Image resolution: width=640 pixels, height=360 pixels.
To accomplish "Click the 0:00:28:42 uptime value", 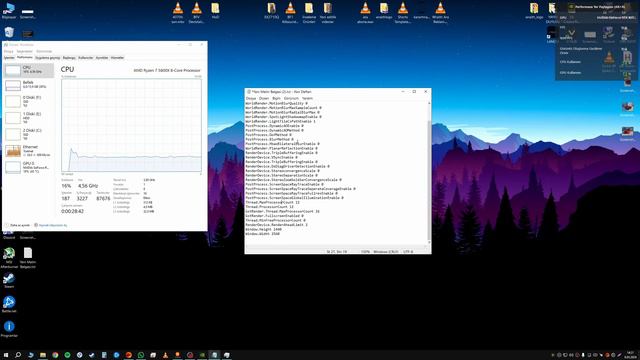I will pos(72,211).
